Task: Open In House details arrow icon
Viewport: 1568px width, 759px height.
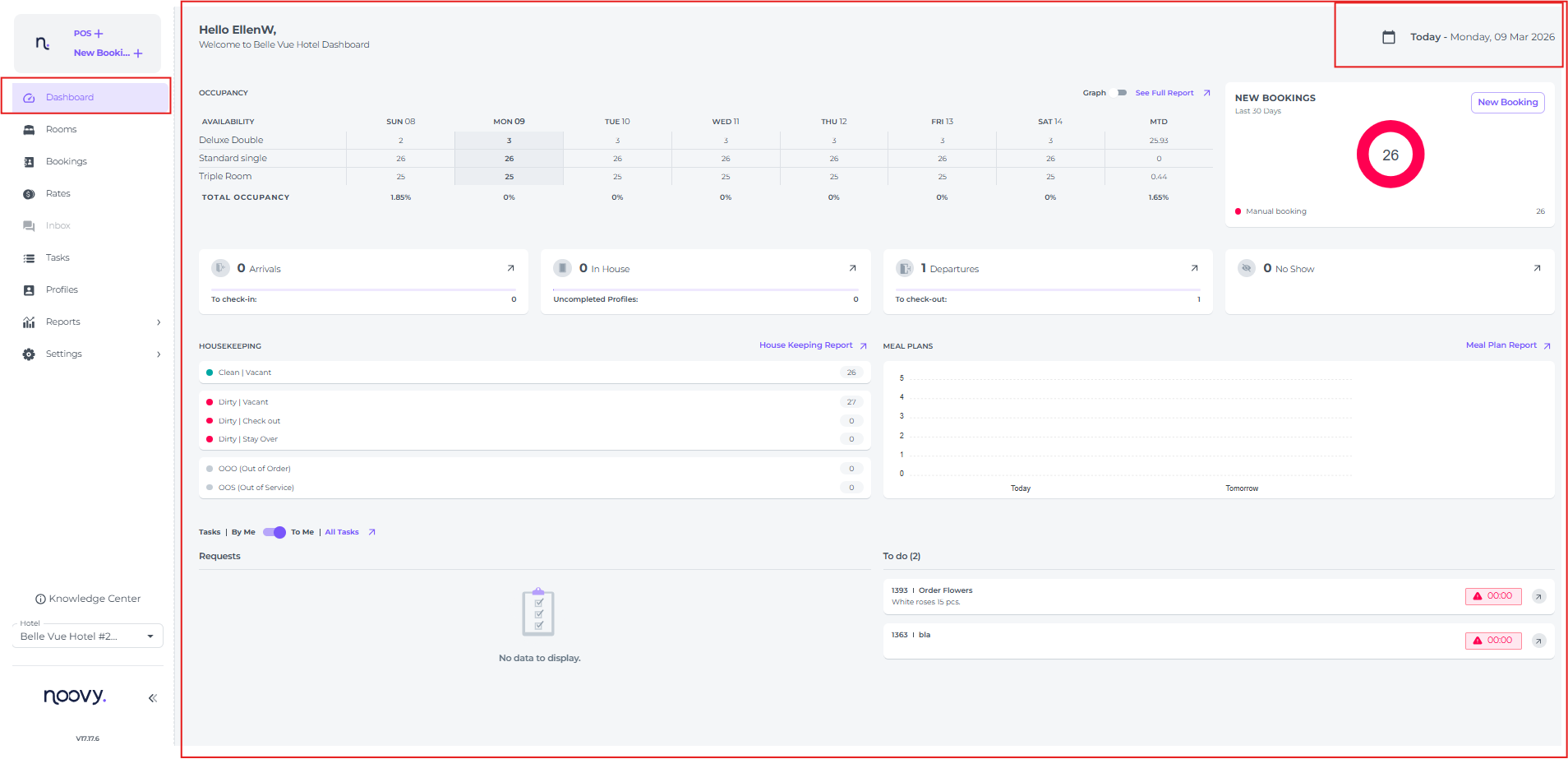Action: [x=852, y=268]
